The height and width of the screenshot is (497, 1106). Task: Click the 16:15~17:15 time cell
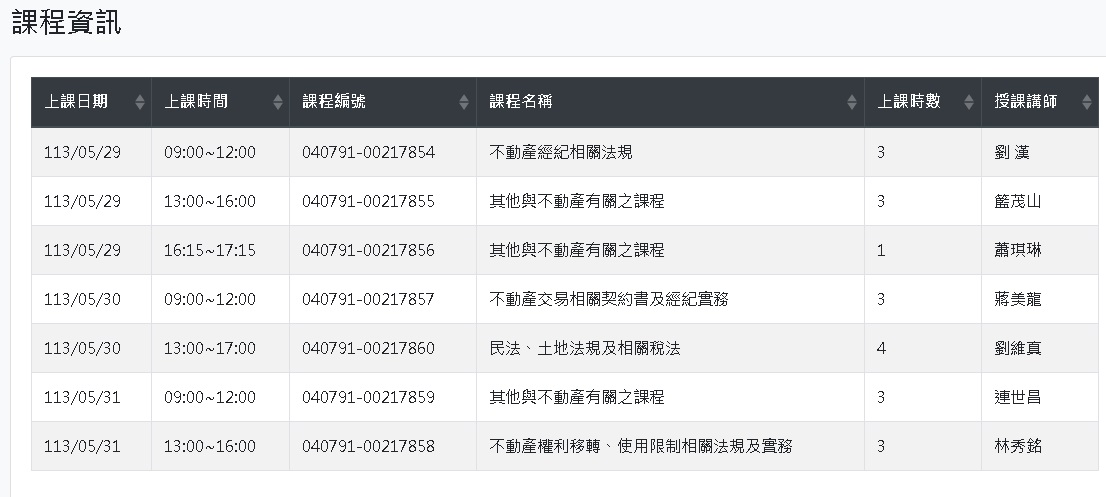210,250
